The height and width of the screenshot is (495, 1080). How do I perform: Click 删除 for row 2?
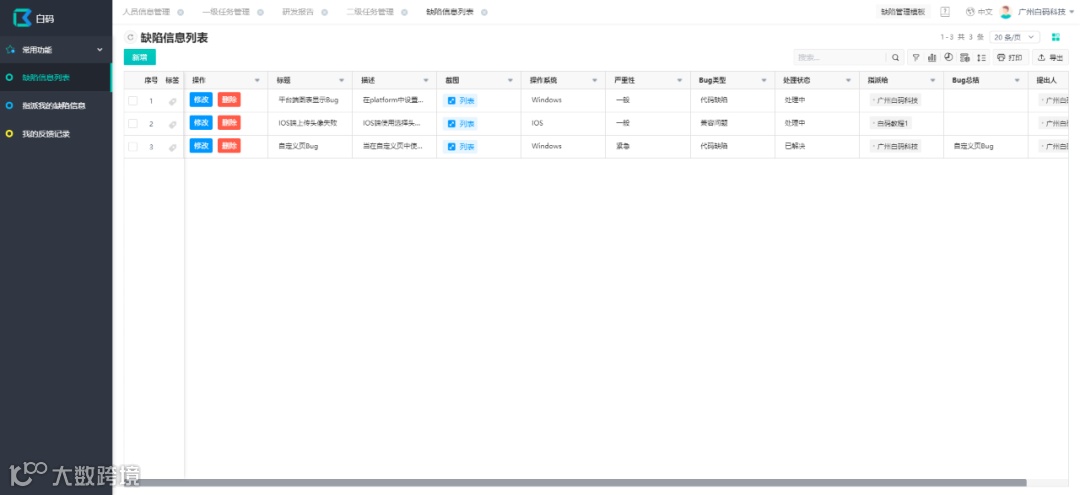coord(229,123)
